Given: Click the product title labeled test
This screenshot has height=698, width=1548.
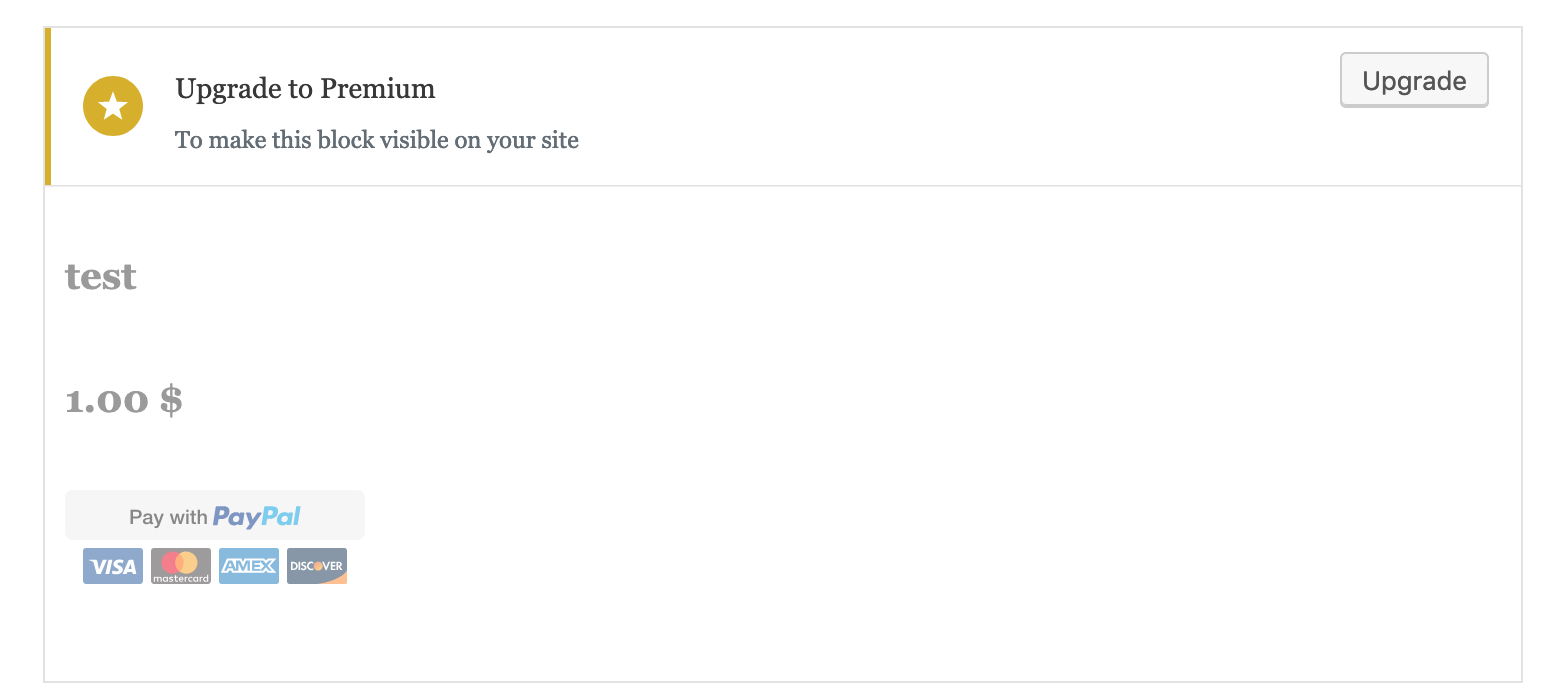Looking at the screenshot, I should click(100, 277).
